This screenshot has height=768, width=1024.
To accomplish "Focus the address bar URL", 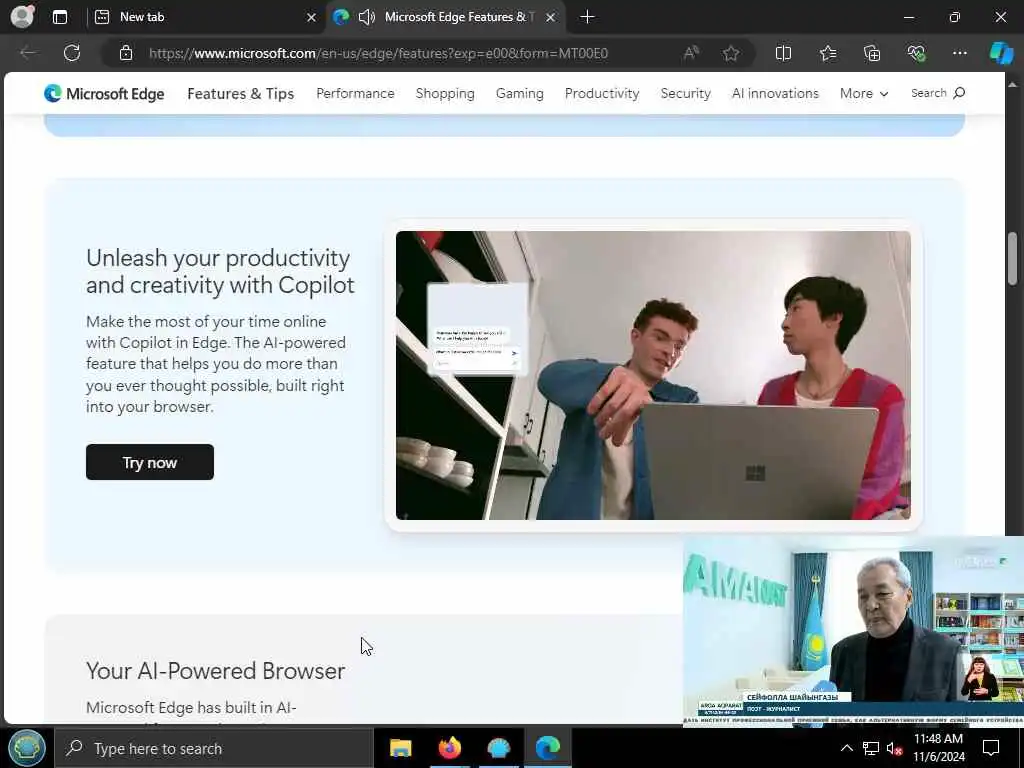I will pyautogui.click(x=378, y=53).
